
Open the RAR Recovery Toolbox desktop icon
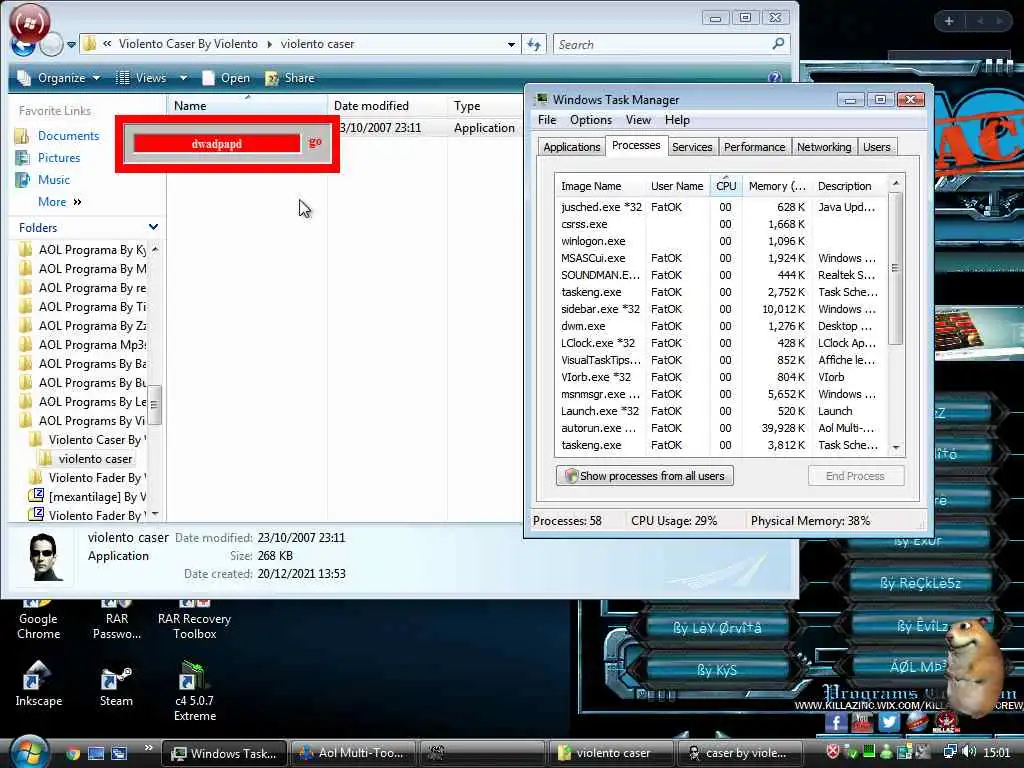pyautogui.click(x=195, y=620)
